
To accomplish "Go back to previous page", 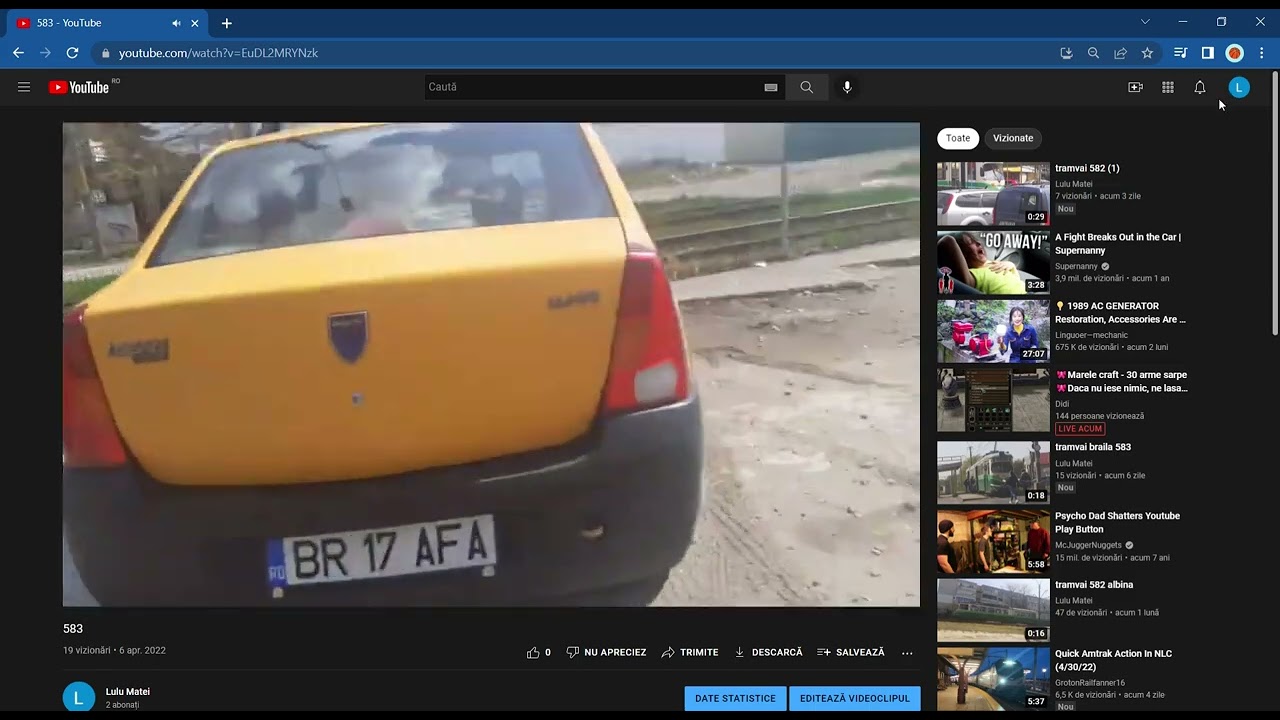I will [x=18, y=53].
